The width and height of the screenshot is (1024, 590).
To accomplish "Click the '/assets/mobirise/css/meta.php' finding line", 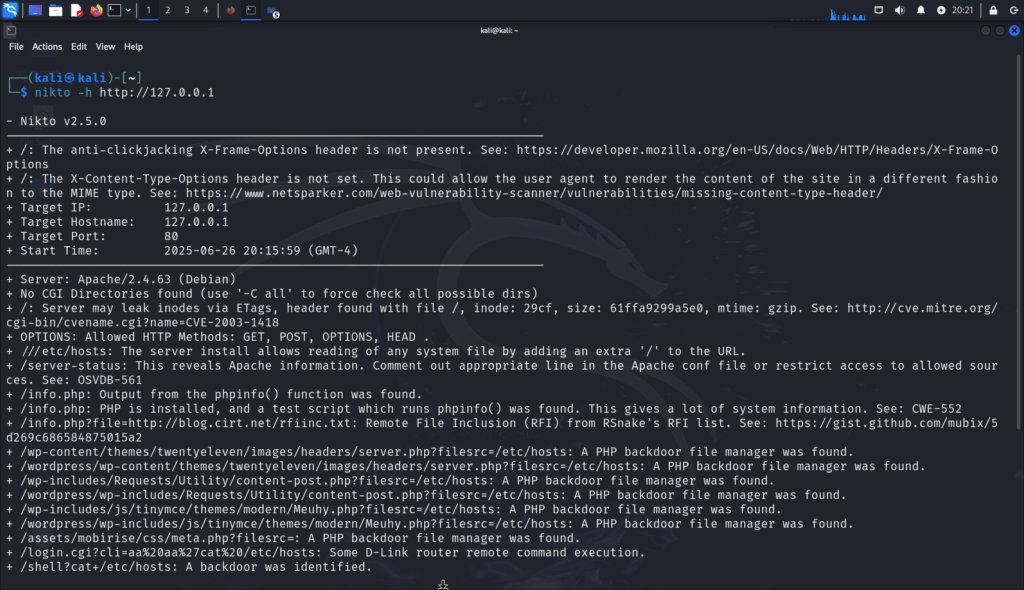I will [x=293, y=538].
